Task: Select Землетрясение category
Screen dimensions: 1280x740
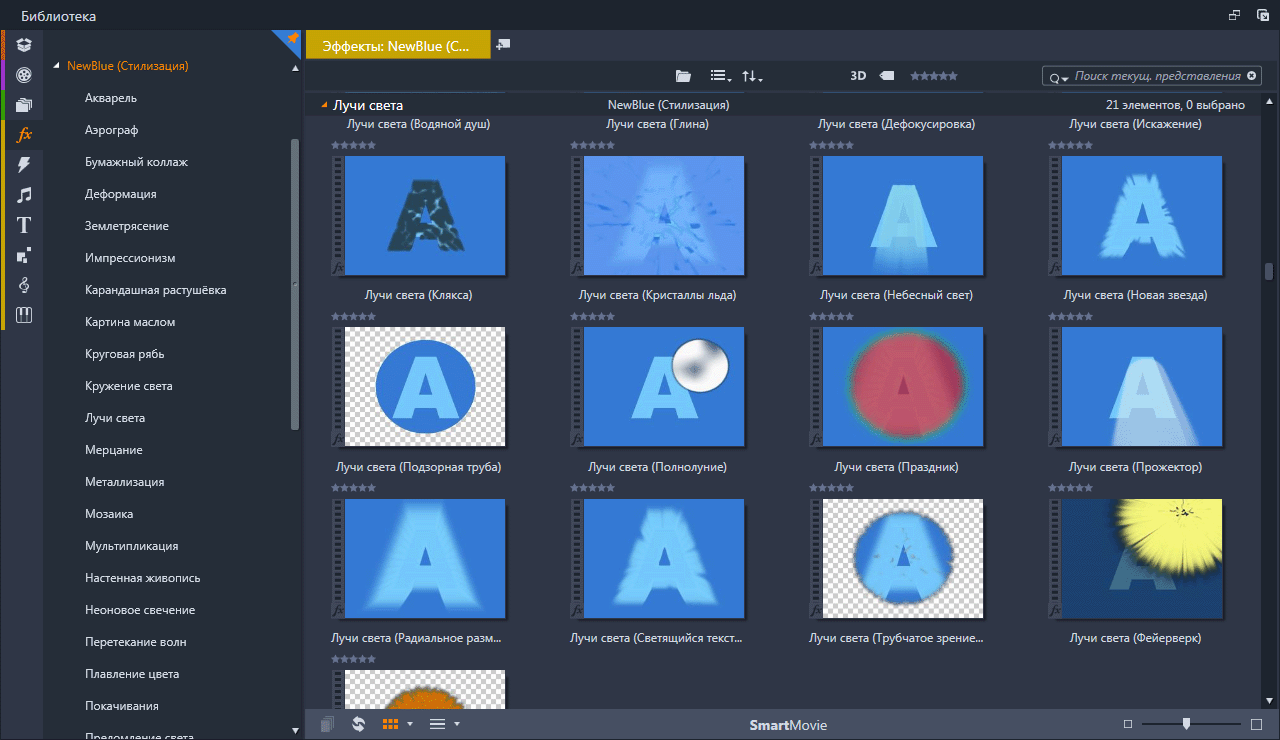Action: point(127,226)
